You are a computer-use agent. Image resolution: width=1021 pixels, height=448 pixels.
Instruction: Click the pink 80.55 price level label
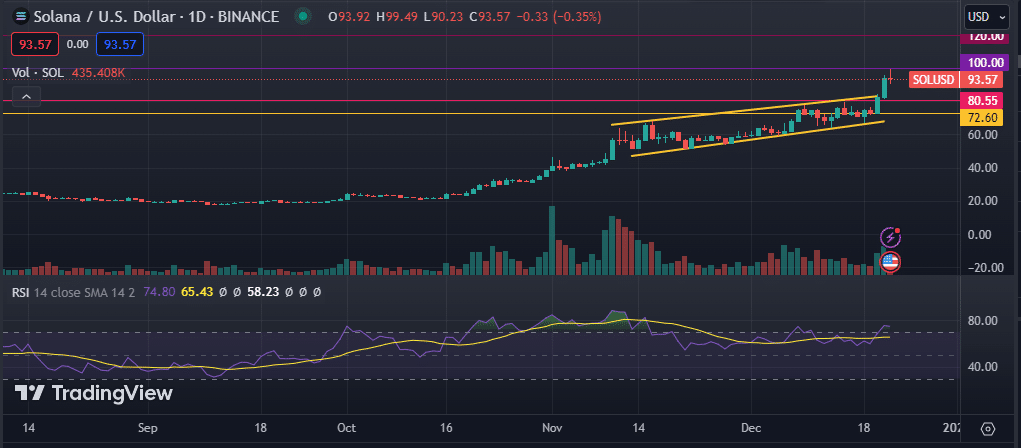click(x=979, y=101)
